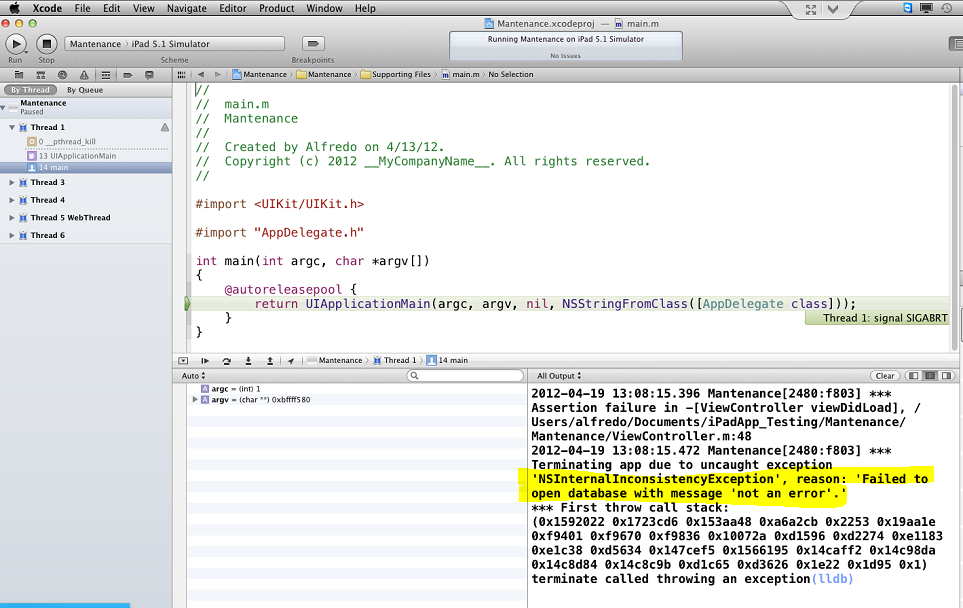963x608 pixels.
Task: Show only variables view pane
Action: 914,376
